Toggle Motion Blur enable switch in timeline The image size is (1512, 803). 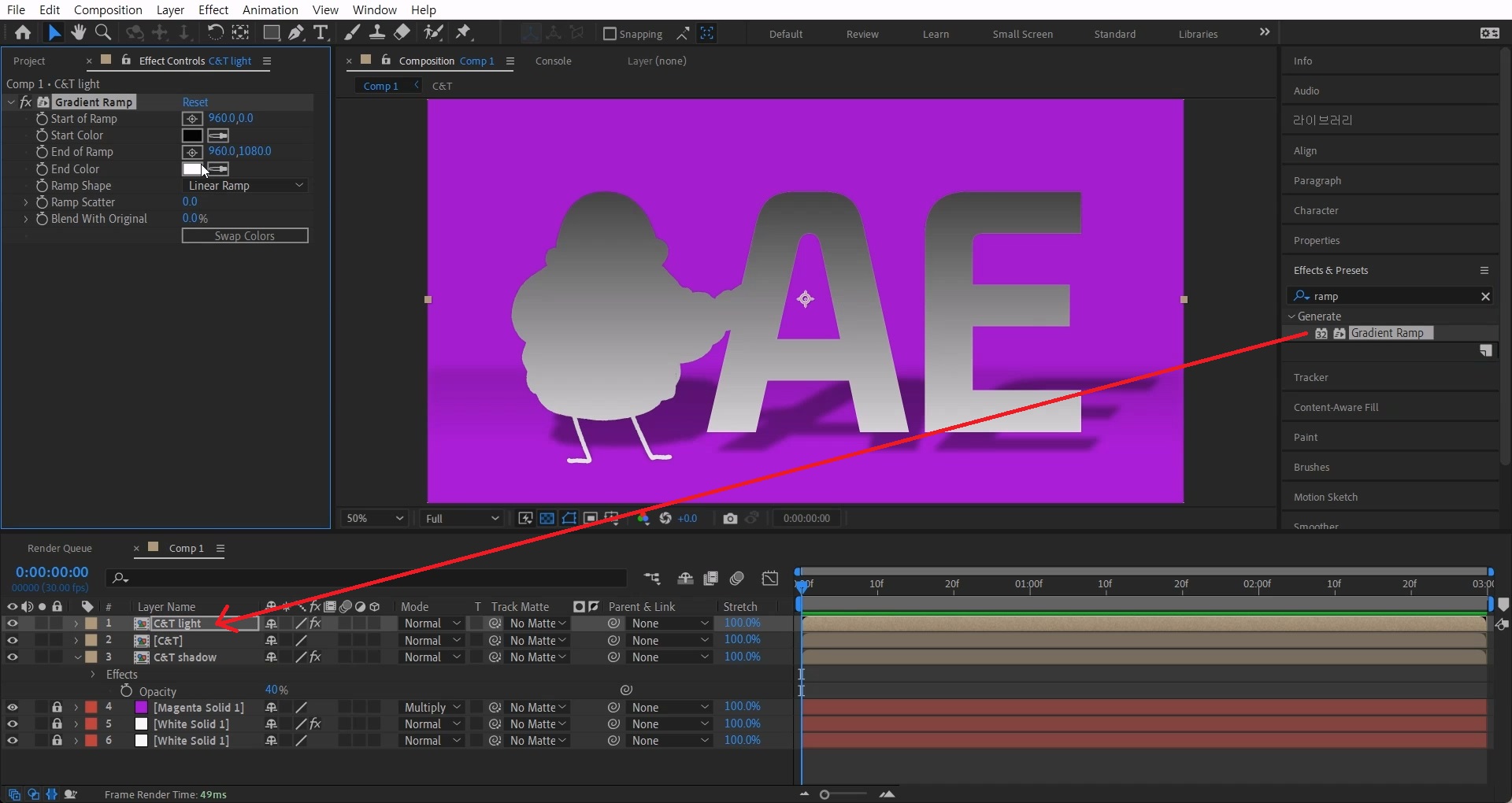[737, 579]
